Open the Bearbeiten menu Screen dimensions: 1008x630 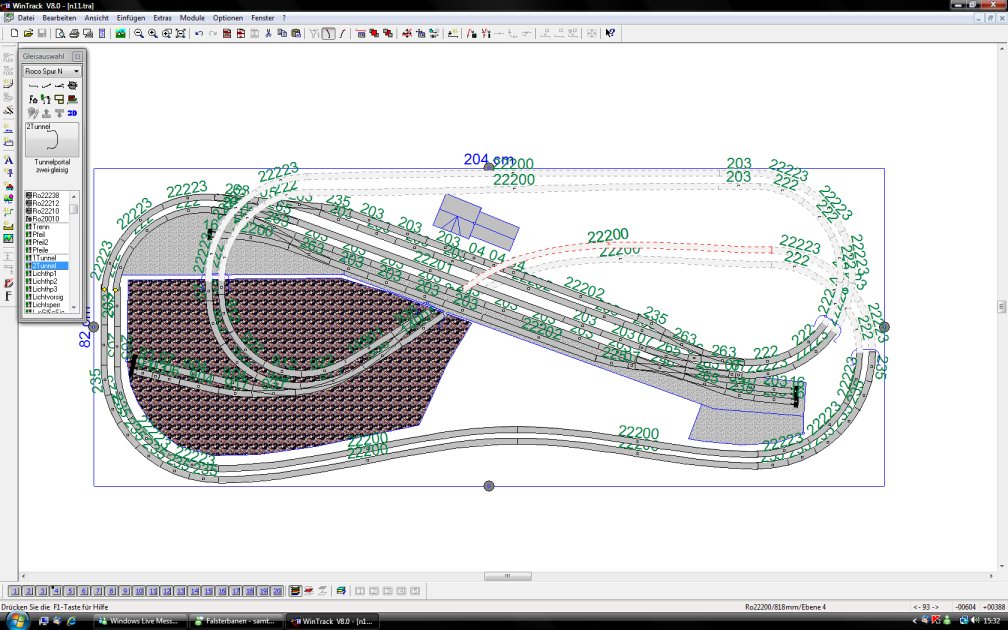pyautogui.click(x=59, y=18)
